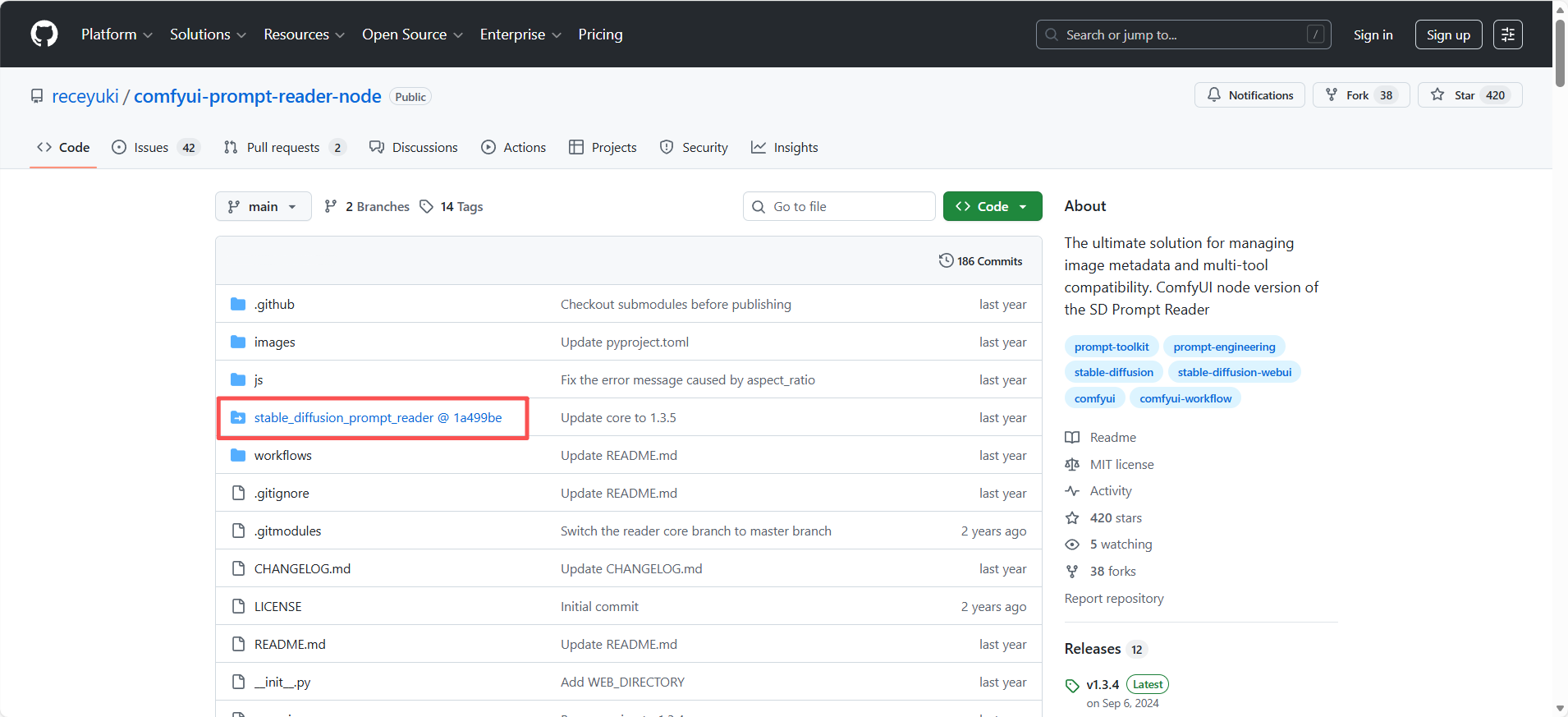The height and width of the screenshot is (717, 1568).
Task: Open the stable-diffusion-webui topic tag
Action: pos(1235,372)
